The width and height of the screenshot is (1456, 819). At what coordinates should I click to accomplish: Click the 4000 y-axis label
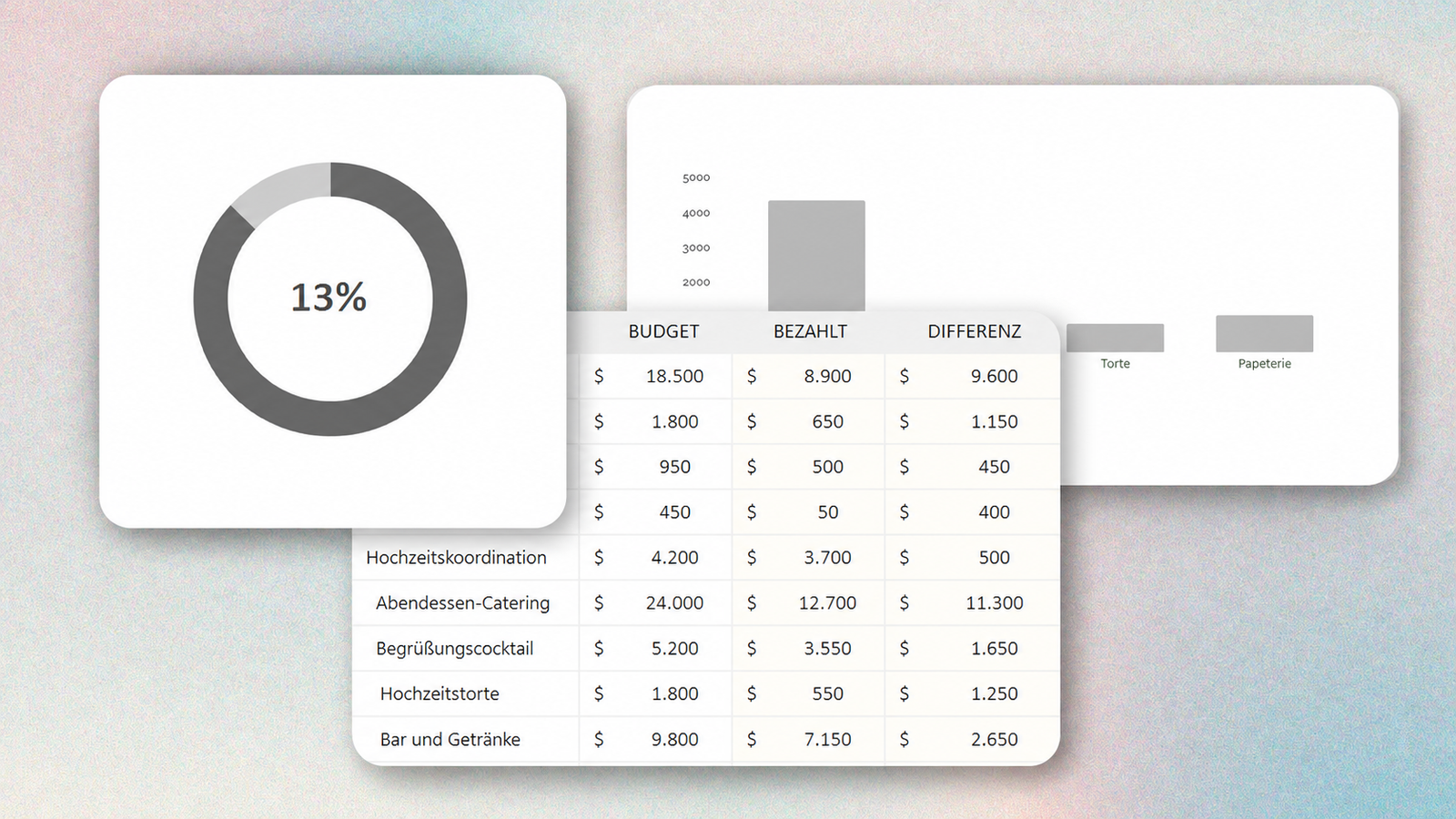(696, 213)
